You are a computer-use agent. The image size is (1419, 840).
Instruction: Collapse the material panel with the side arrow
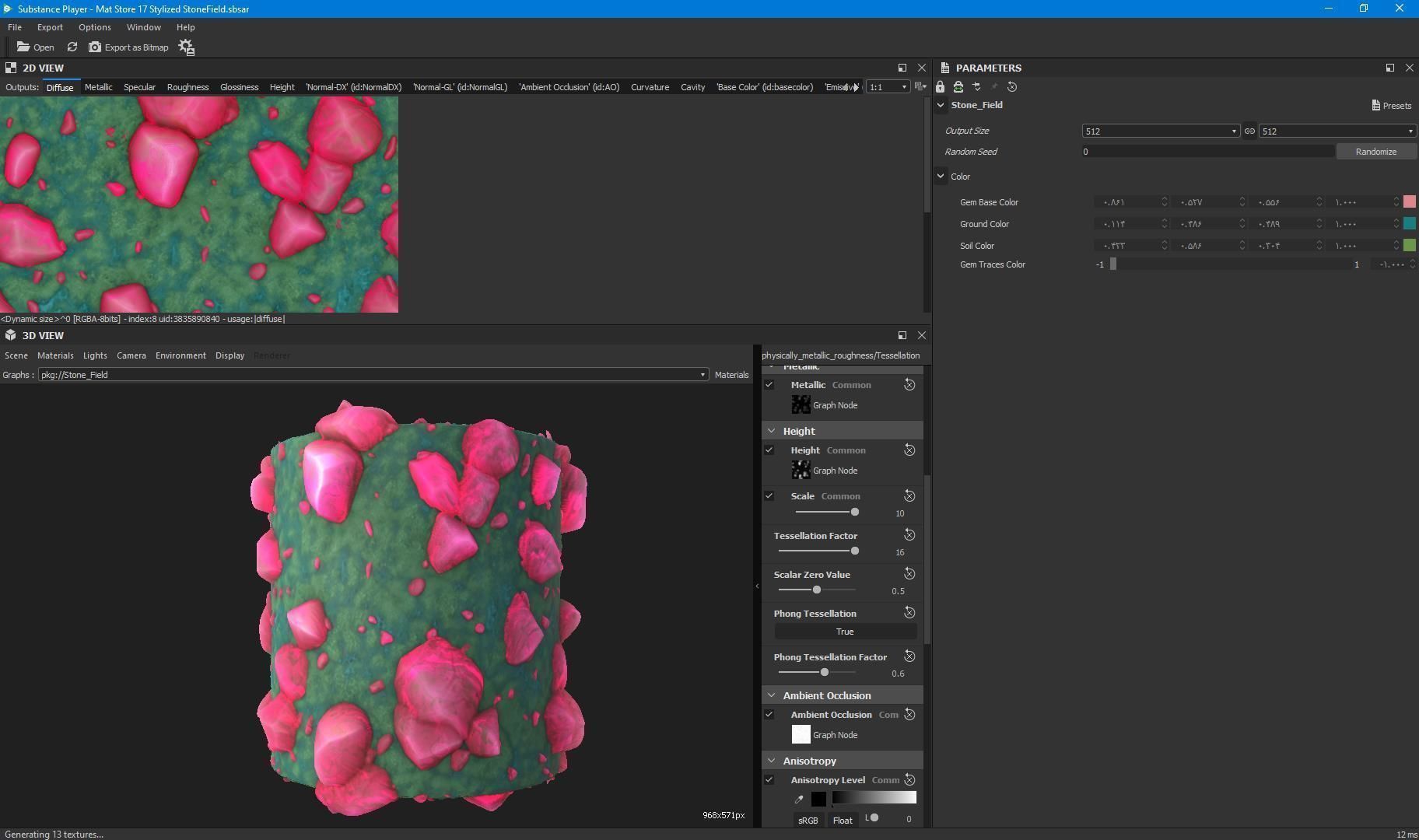tap(757, 586)
